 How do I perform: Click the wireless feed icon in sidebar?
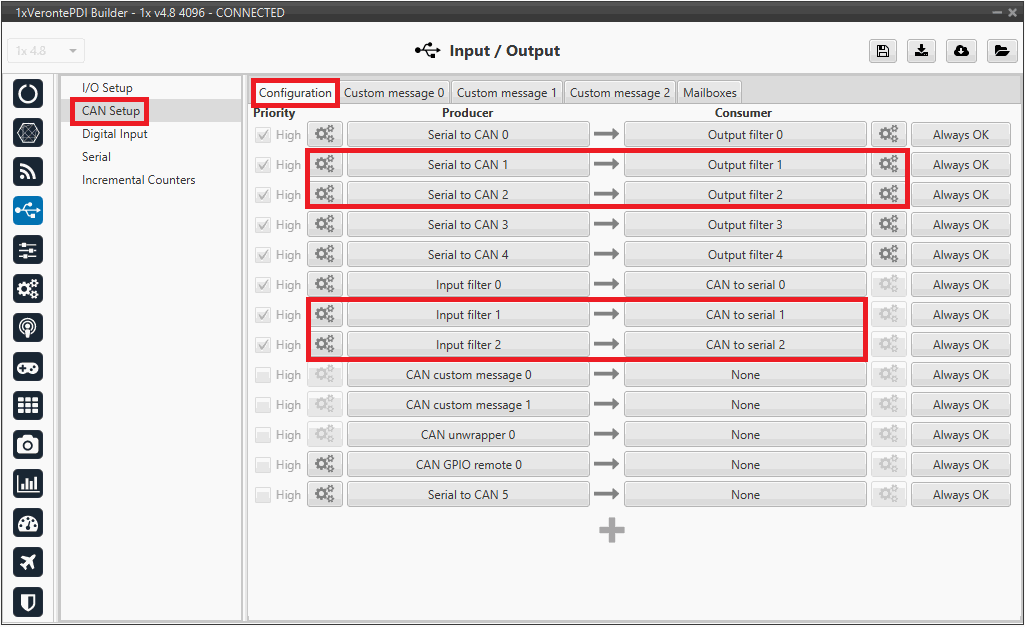coord(28,171)
